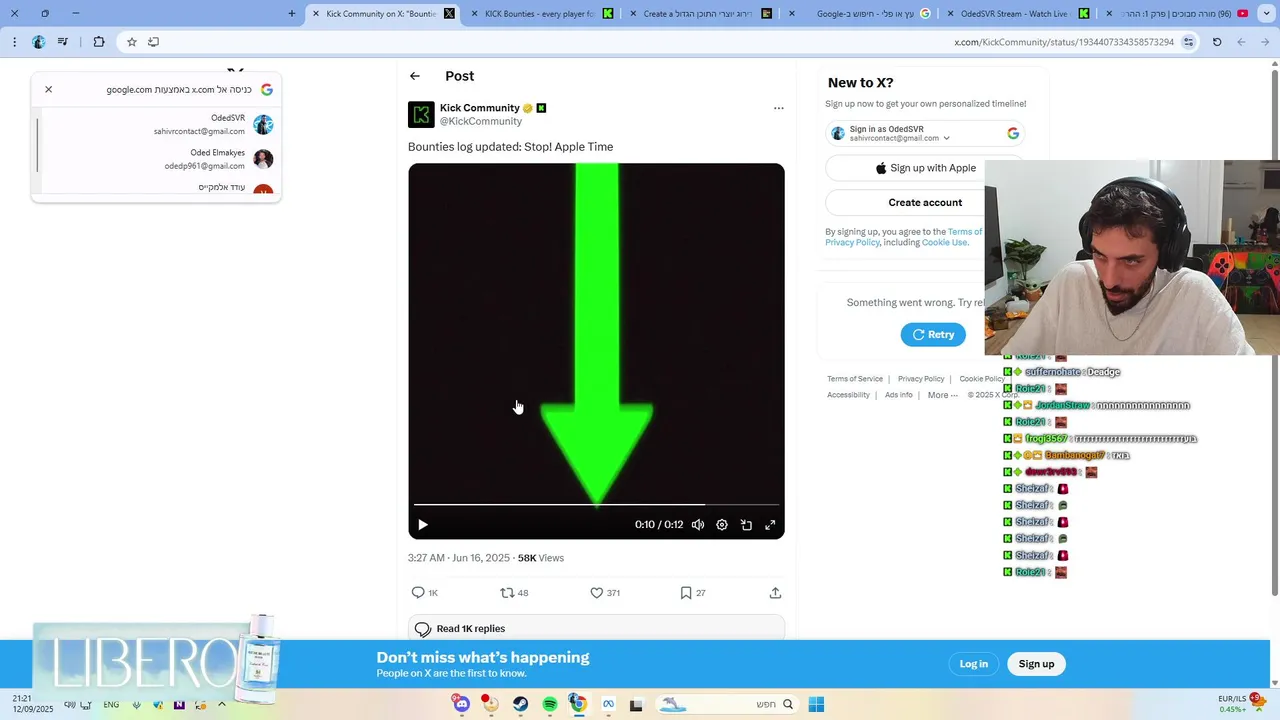Click Sign in as OdedSVR Google button
Screen dimensions: 1280x720
[925, 133]
